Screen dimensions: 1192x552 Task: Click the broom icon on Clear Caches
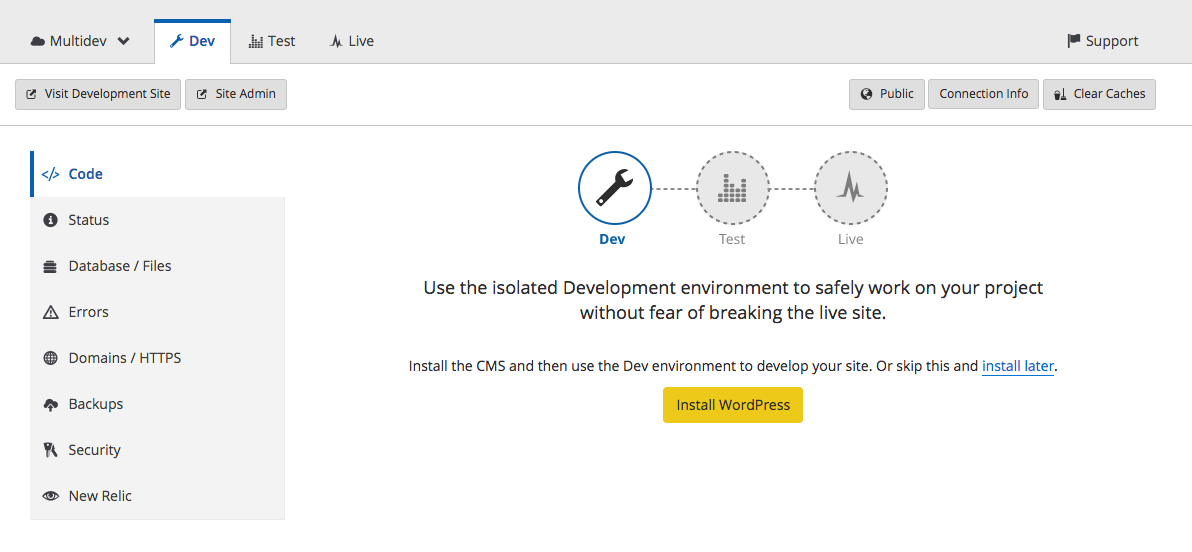[1060, 95]
